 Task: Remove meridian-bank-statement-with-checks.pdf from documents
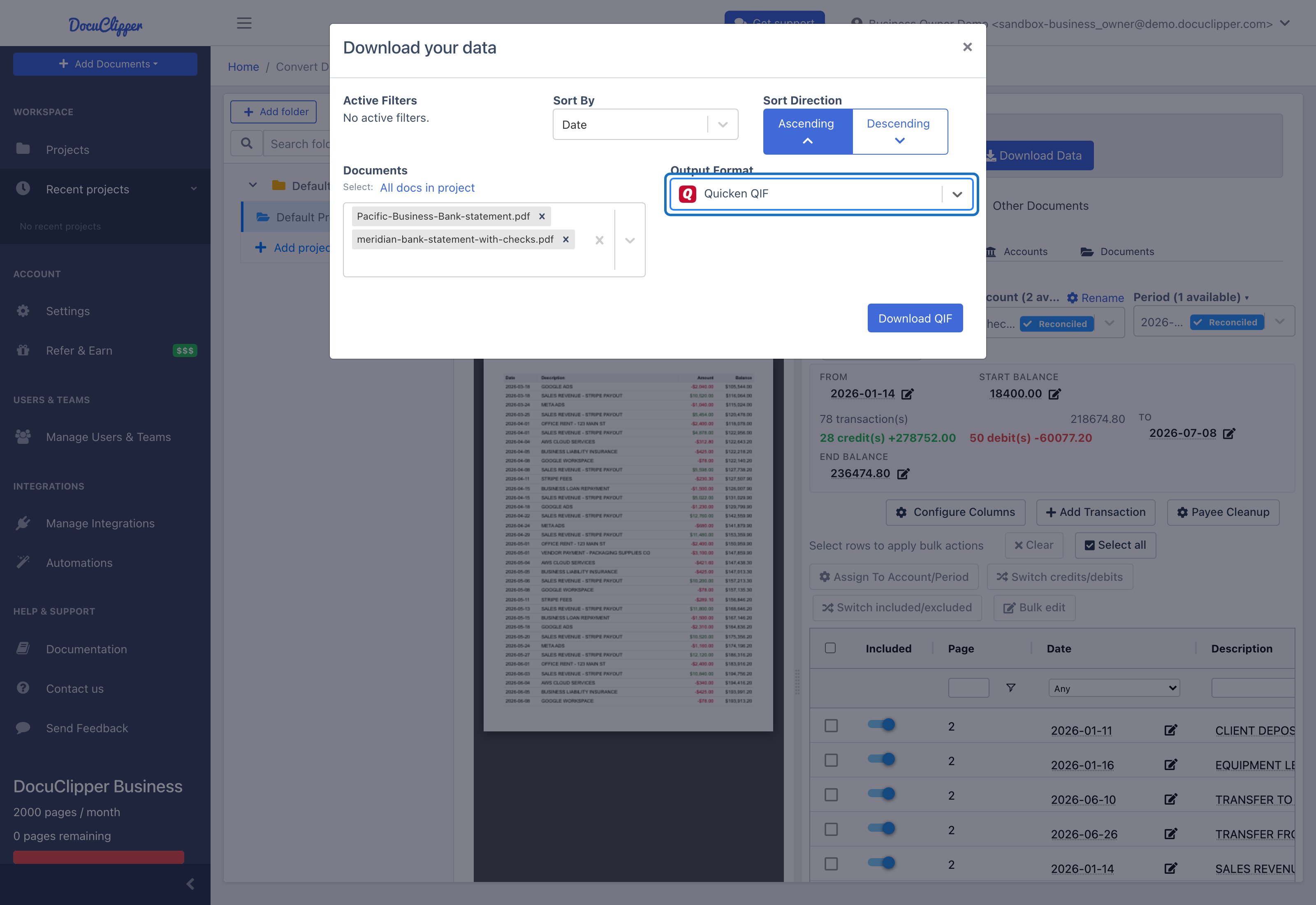point(565,239)
